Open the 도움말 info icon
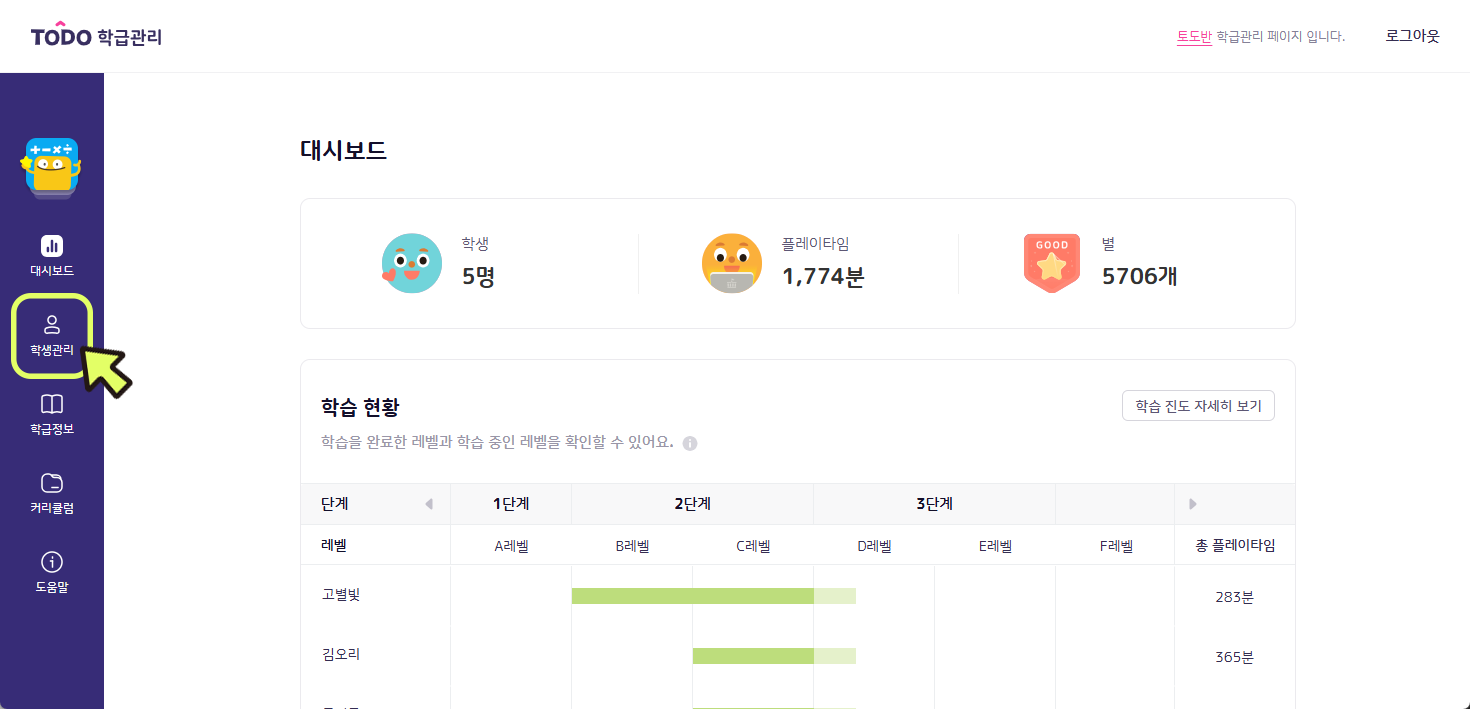Screen dimensions: 1470x709 click(x=52, y=562)
